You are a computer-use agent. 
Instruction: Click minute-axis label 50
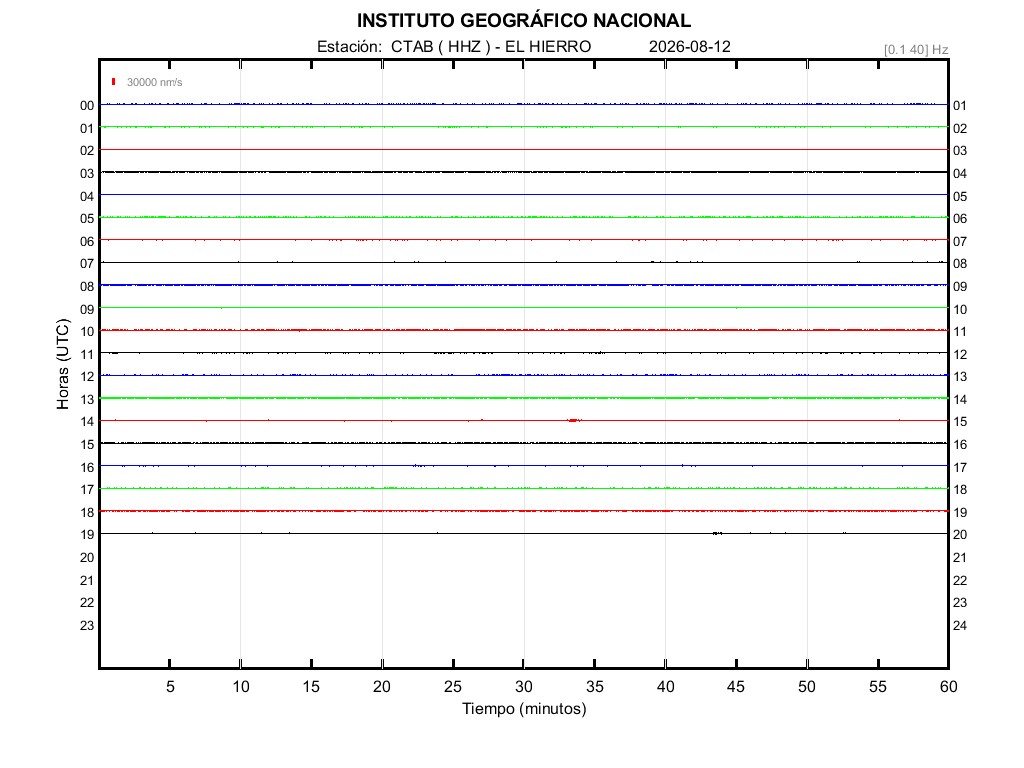click(807, 687)
